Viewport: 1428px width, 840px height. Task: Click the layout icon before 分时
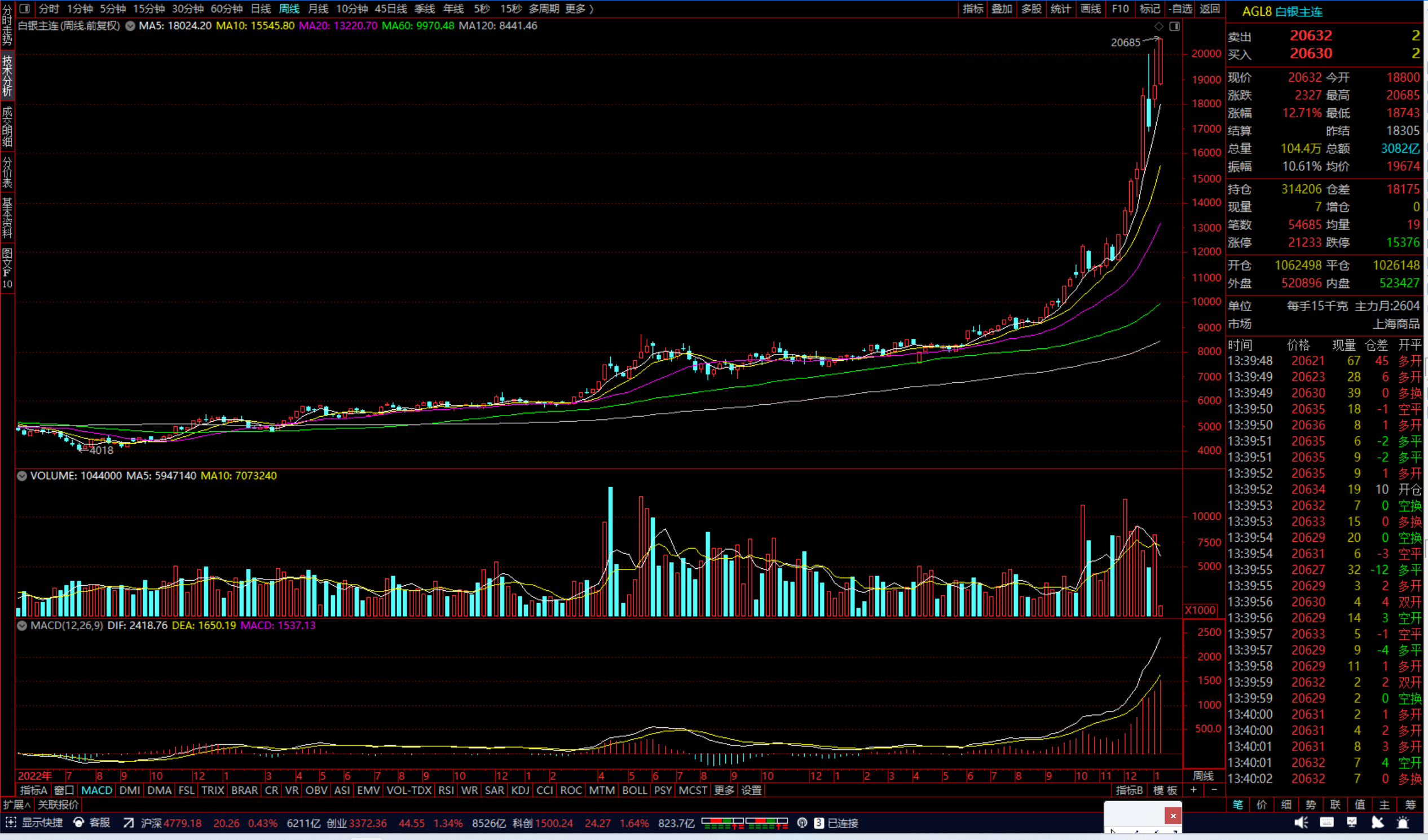[x=24, y=8]
